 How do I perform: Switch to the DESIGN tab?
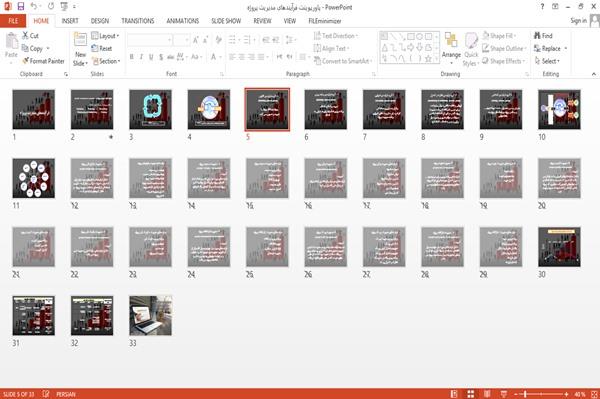coord(99,21)
